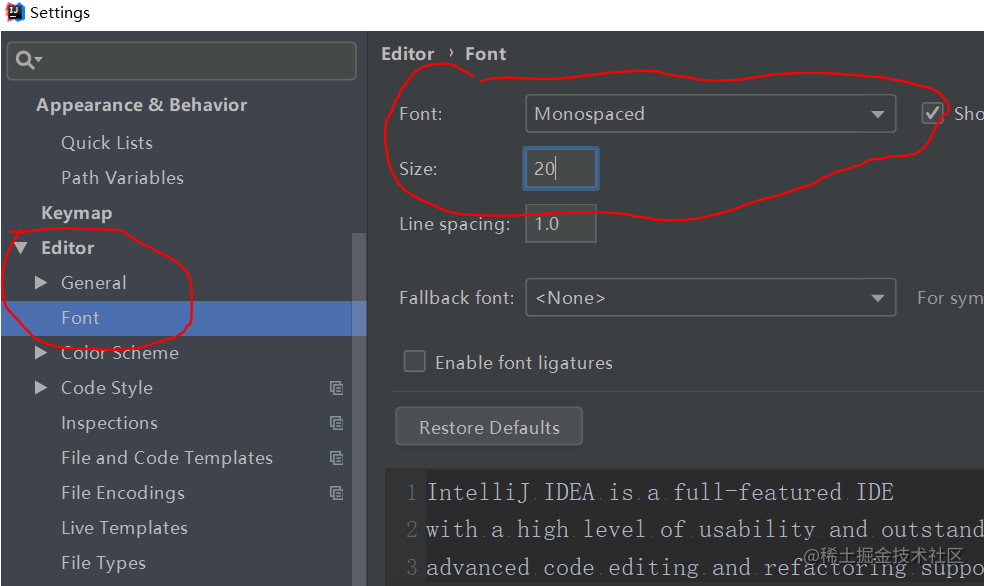
Task: Open File Encodings settings page
Action: coord(123,493)
